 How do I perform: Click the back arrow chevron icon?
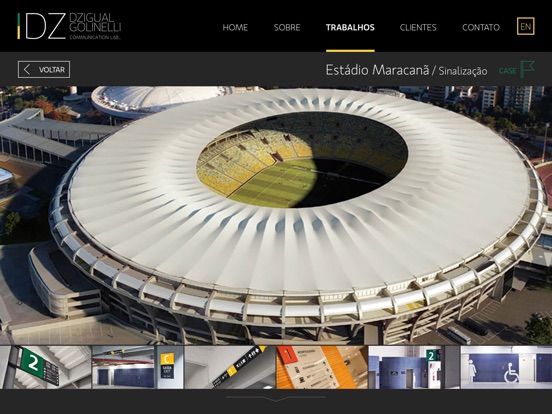click(x=27, y=69)
